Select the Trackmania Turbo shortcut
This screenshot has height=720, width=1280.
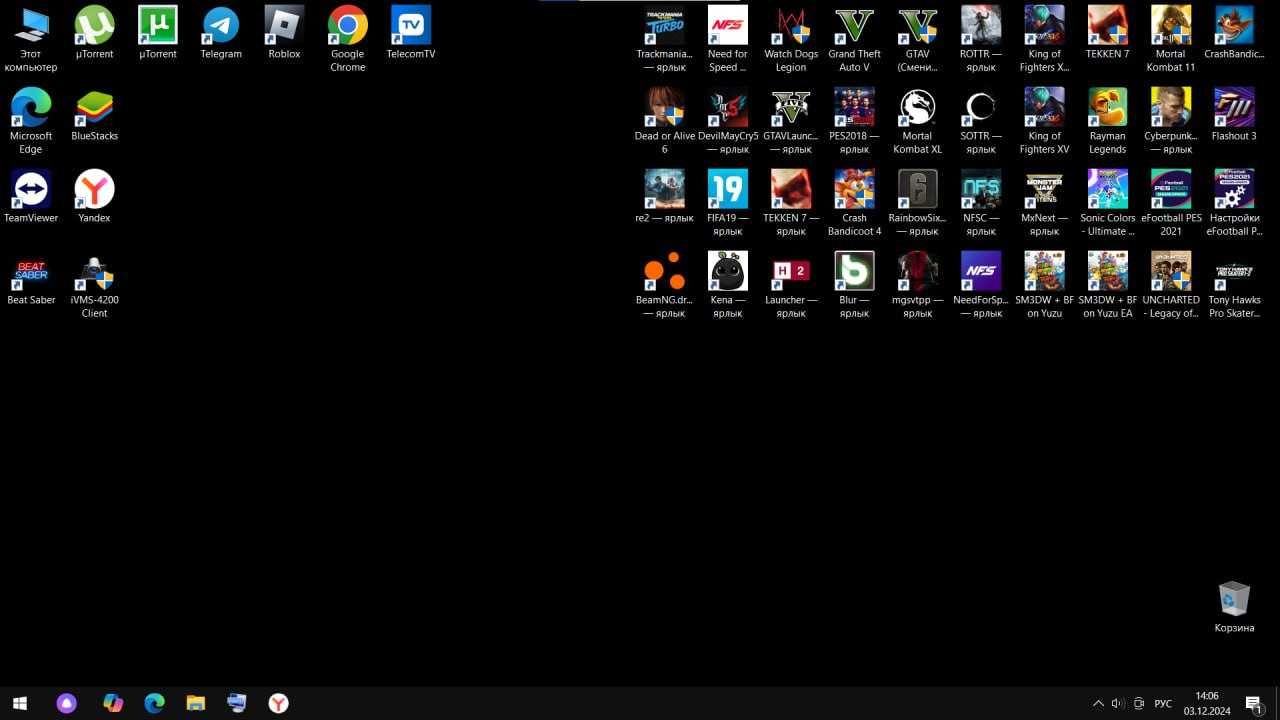click(x=664, y=40)
